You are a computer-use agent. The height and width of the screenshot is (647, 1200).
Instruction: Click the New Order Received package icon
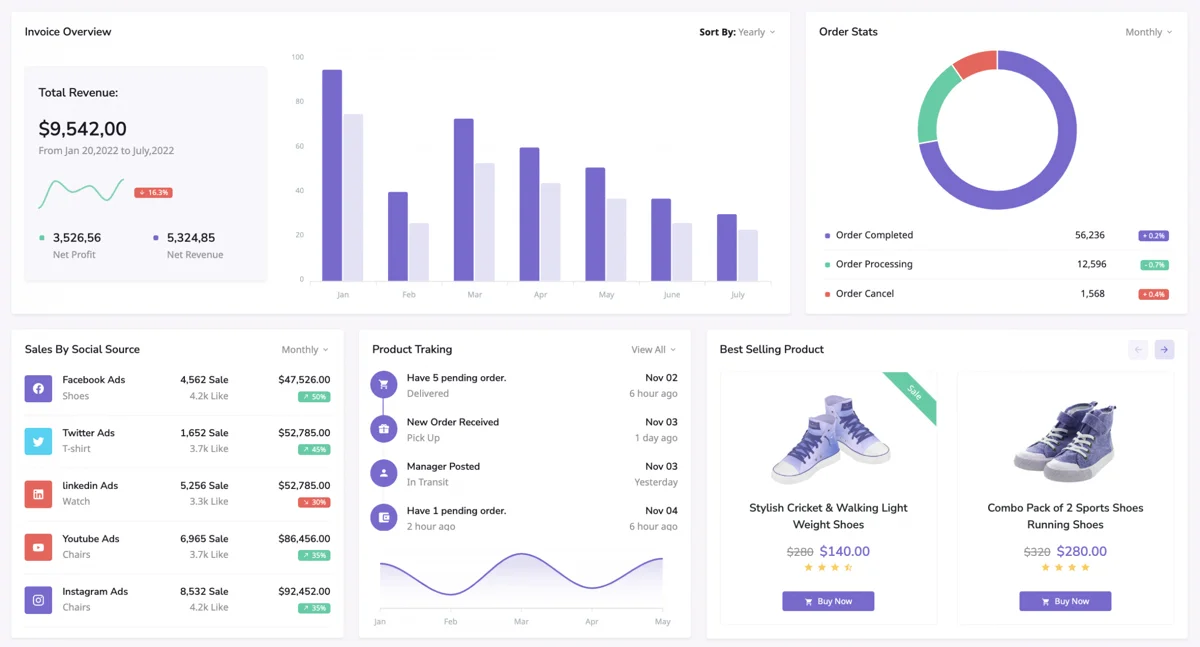pos(383,429)
